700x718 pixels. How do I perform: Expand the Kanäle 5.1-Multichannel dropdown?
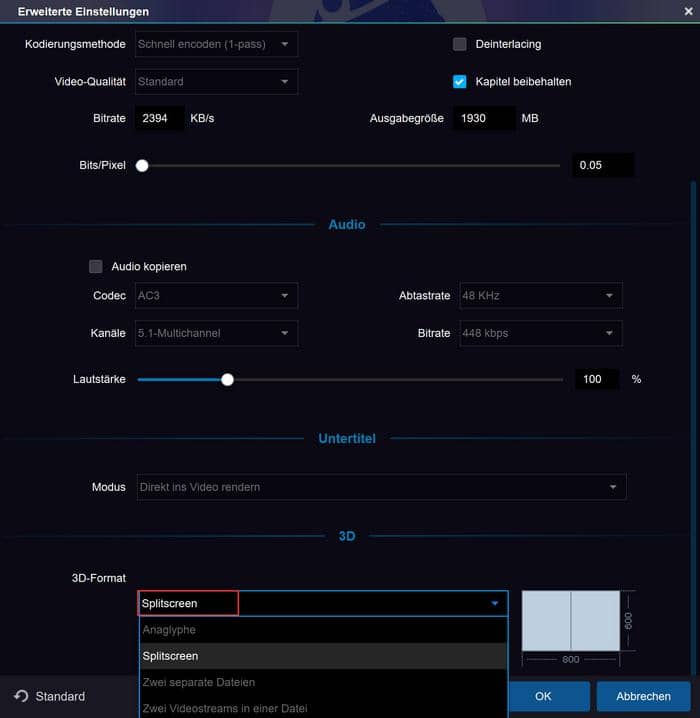click(x=216, y=333)
